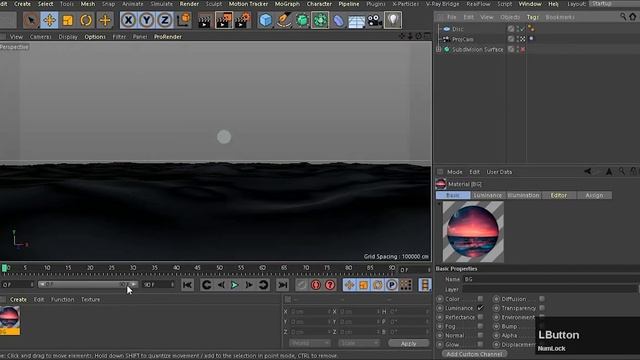Screen dimensions: 640x360
Task: Select the Disc object
Action: (x=458, y=29)
